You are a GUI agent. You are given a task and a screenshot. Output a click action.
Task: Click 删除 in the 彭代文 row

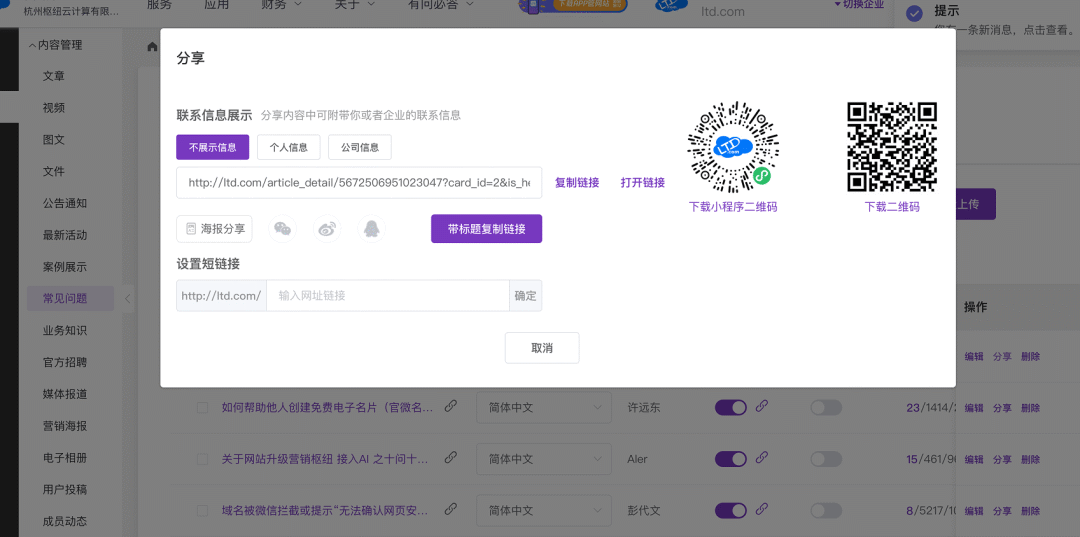1030,512
